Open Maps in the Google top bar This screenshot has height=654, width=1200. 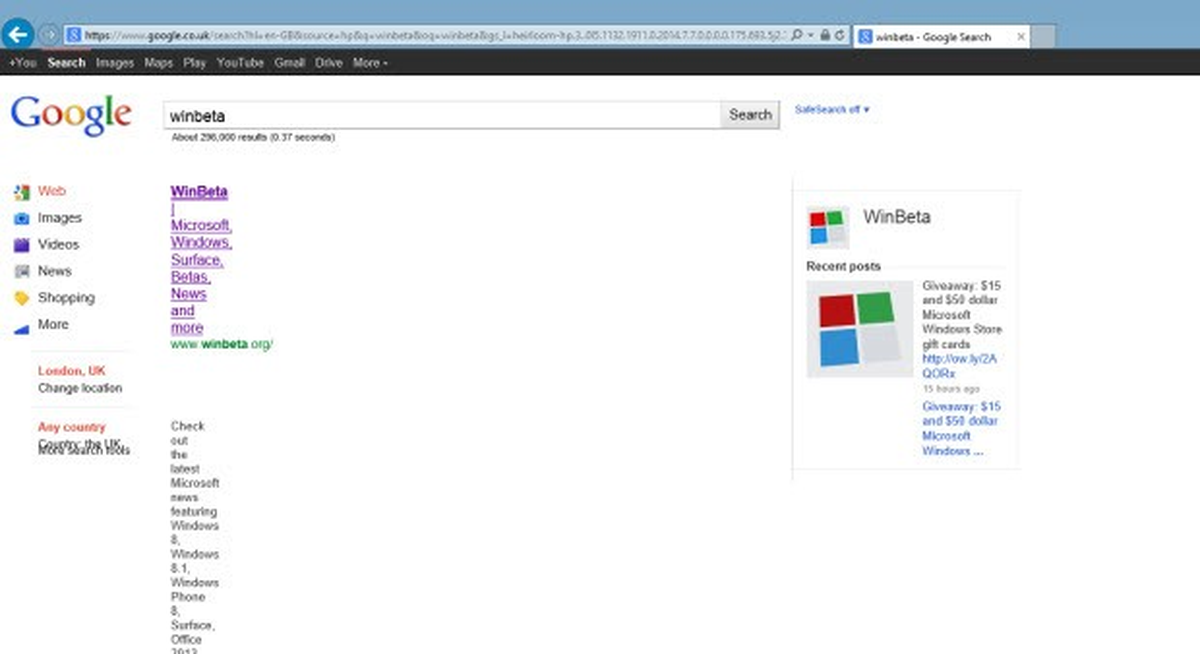[158, 63]
